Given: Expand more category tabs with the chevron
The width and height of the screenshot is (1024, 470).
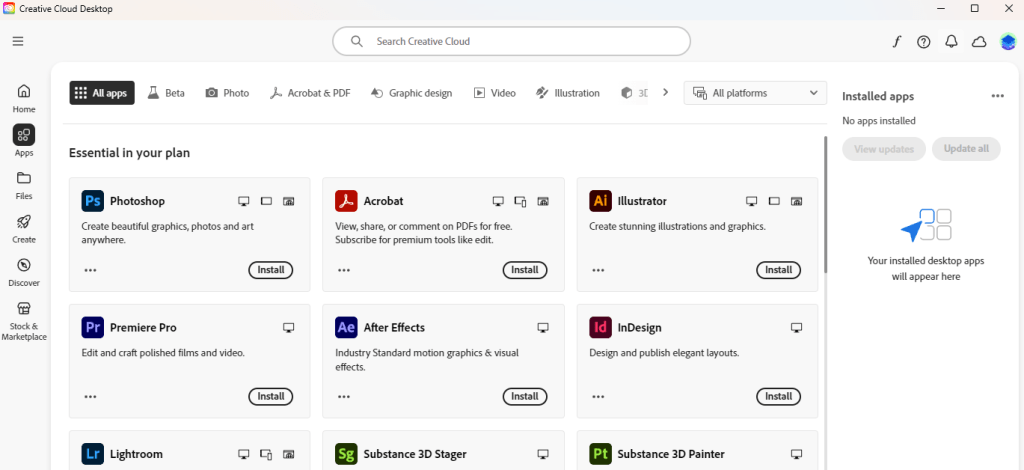Looking at the screenshot, I should pyautogui.click(x=665, y=93).
